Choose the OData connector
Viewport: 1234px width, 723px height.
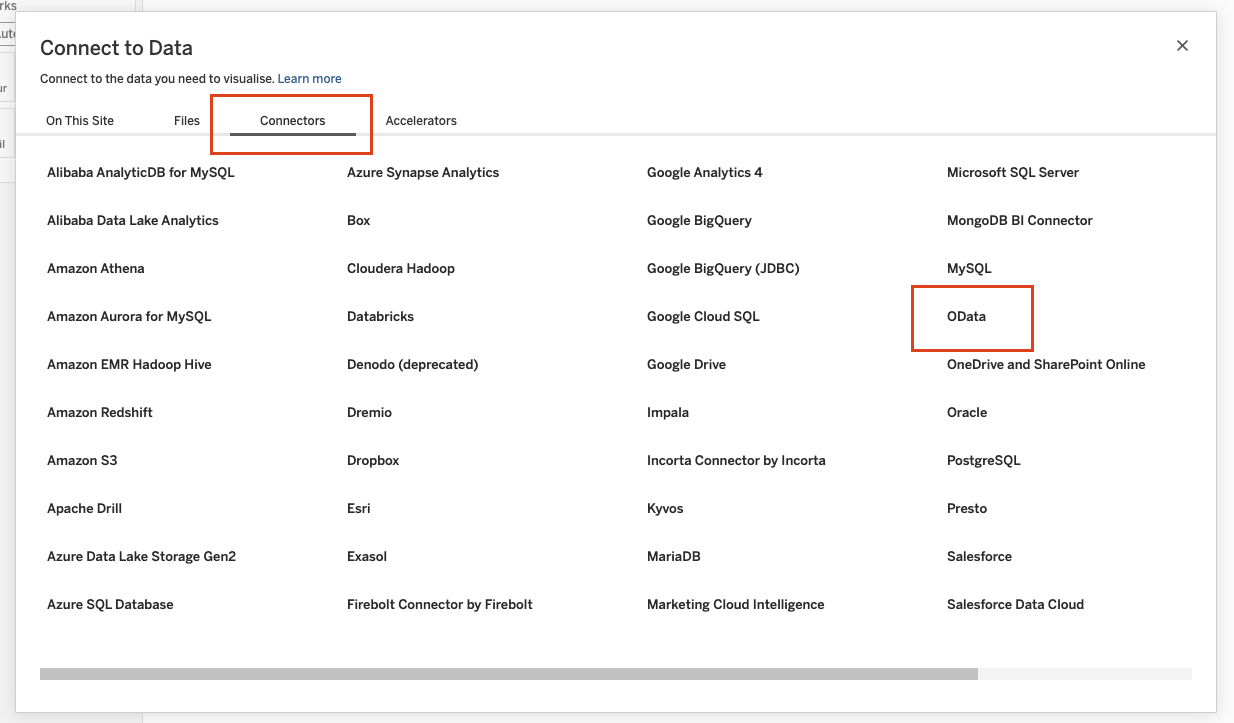[x=966, y=317]
